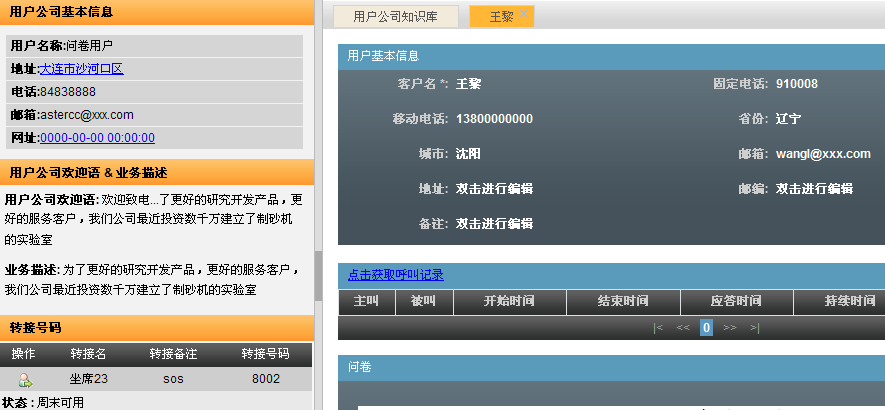The height and width of the screenshot is (410, 885).
Task: Open the 大连市沙河口区 address link
Action: 81,69
